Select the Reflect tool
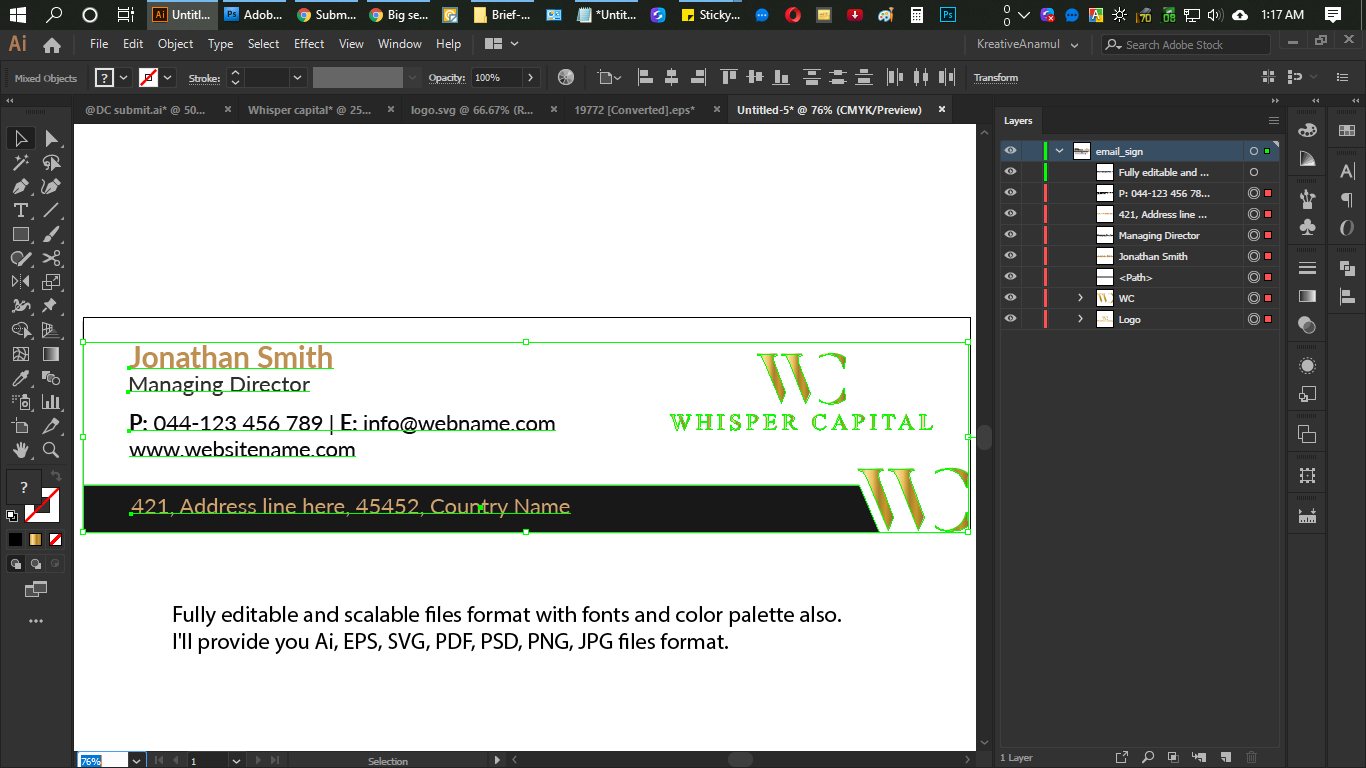The height and width of the screenshot is (768, 1366). (21, 282)
